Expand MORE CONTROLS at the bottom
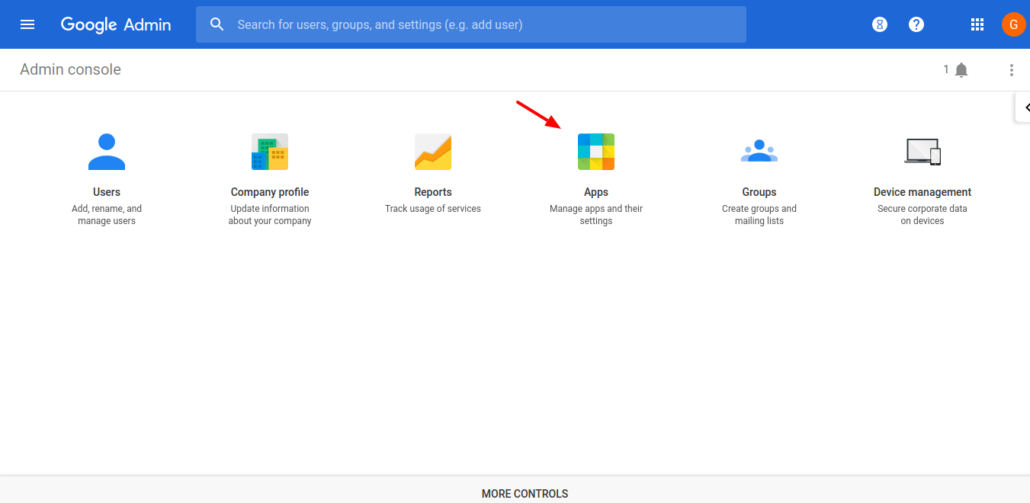This screenshot has width=1030, height=503. (525, 494)
